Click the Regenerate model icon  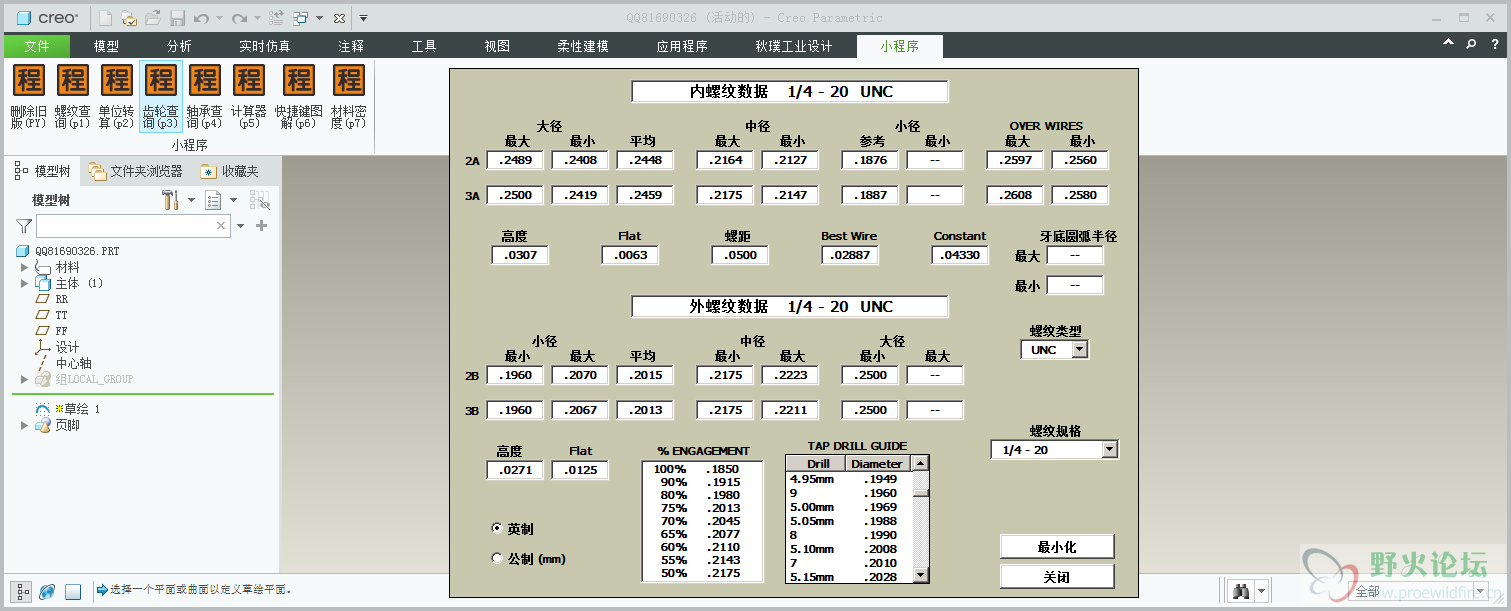click(276, 18)
